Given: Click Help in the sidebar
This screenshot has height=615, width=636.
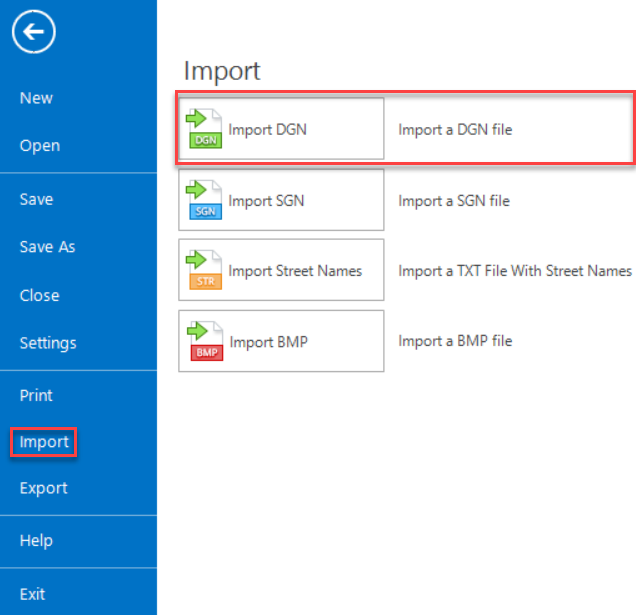Looking at the screenshot, I should (x=36, y=541).
